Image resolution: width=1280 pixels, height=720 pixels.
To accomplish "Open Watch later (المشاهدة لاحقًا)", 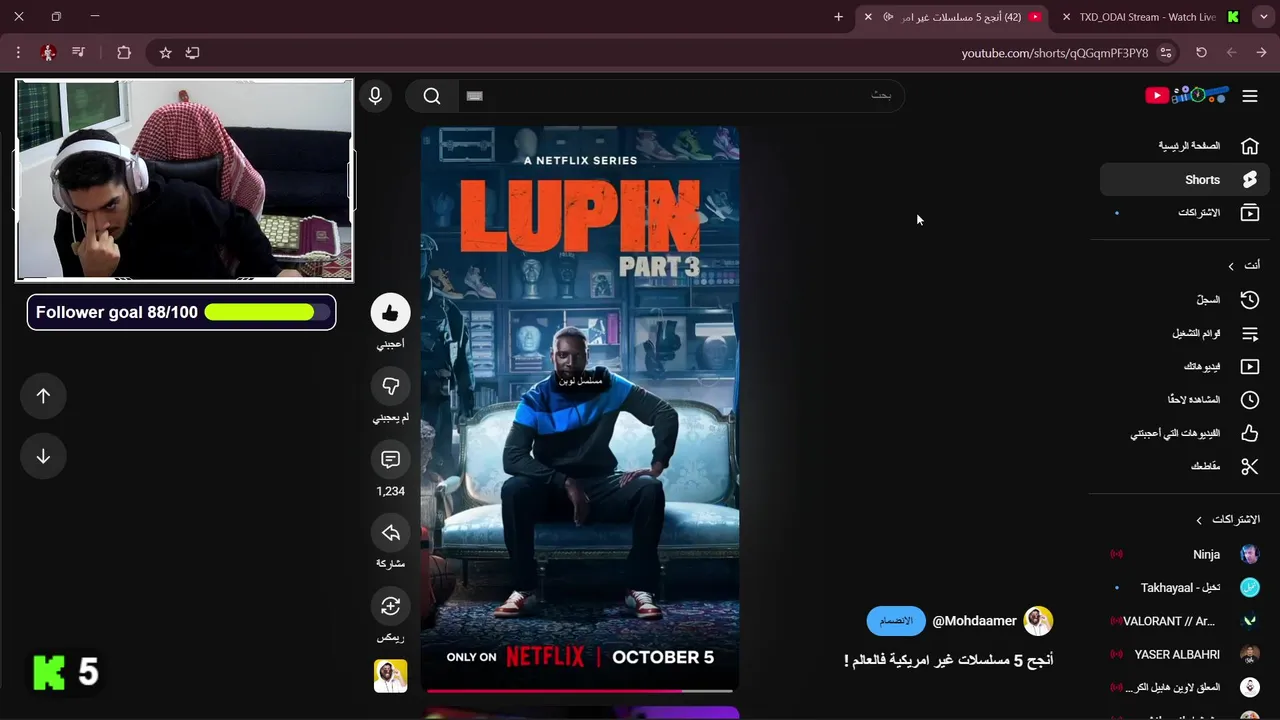I will (x=1185, y=400).
